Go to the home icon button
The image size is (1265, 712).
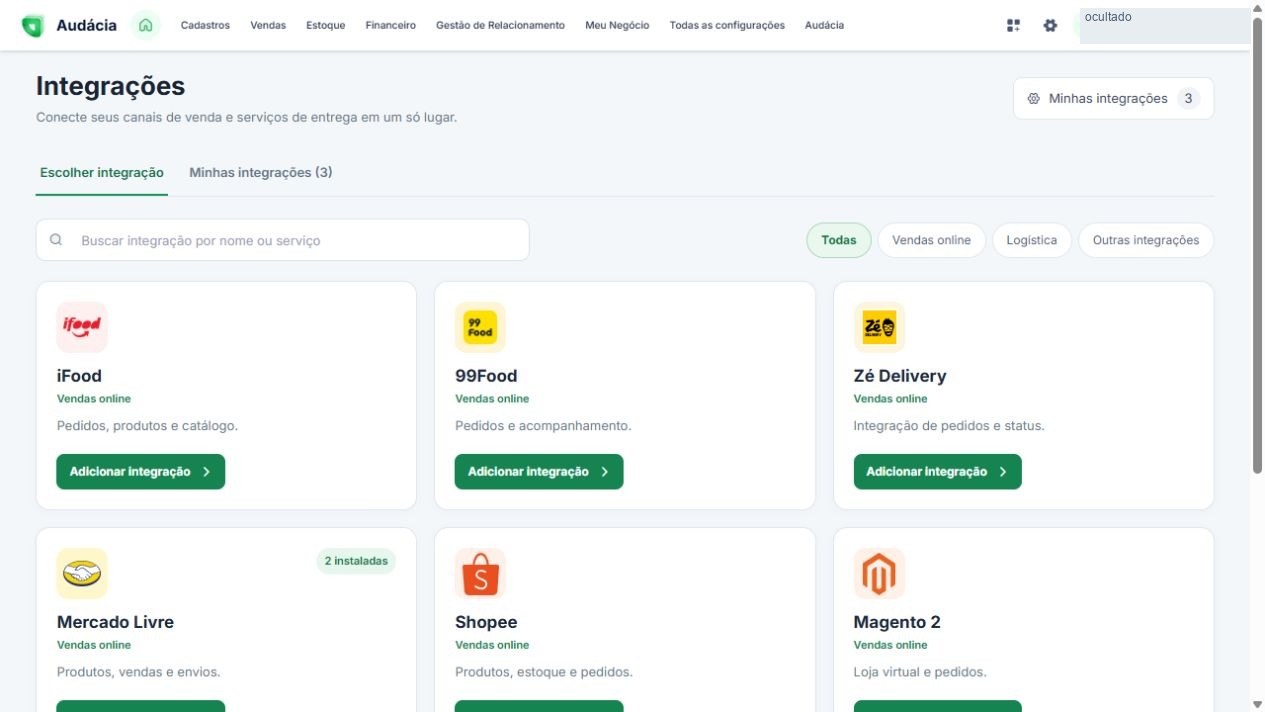(146, 26)
